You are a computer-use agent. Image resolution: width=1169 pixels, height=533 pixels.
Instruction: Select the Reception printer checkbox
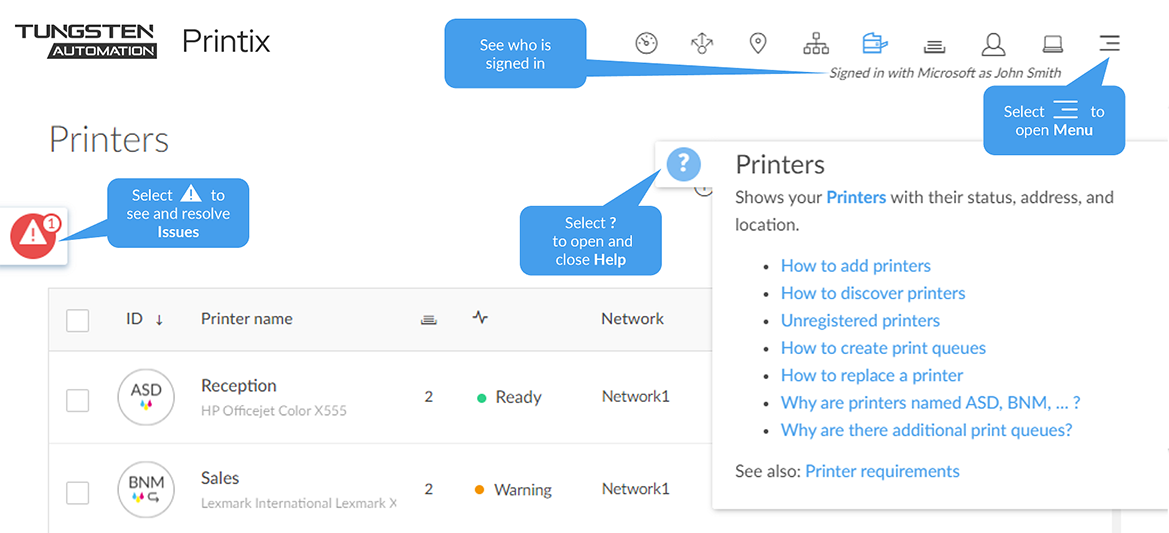77,400
